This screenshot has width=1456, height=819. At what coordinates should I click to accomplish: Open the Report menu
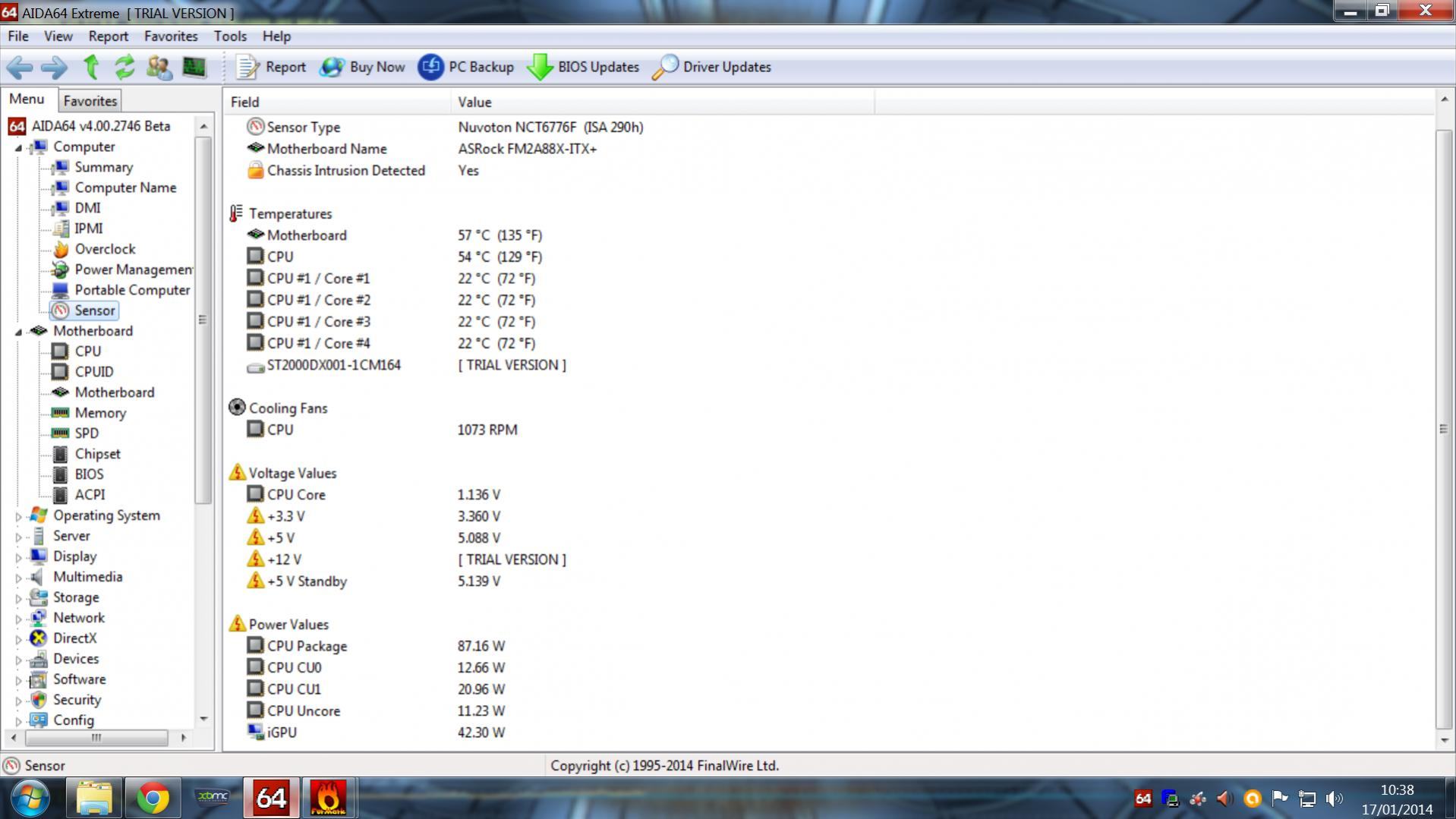(x=108, y=36)
